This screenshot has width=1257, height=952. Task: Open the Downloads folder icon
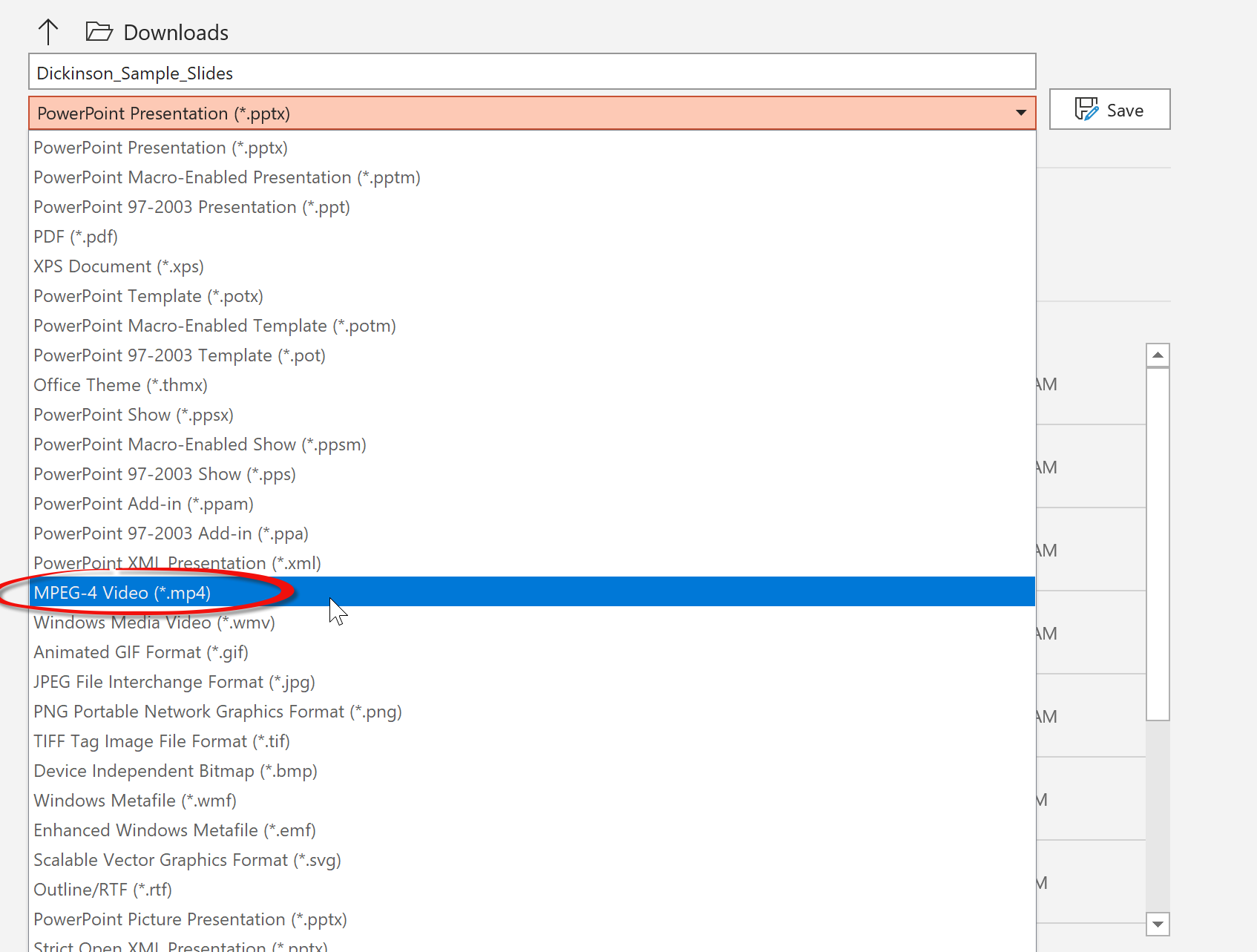(x=99, y=32)
